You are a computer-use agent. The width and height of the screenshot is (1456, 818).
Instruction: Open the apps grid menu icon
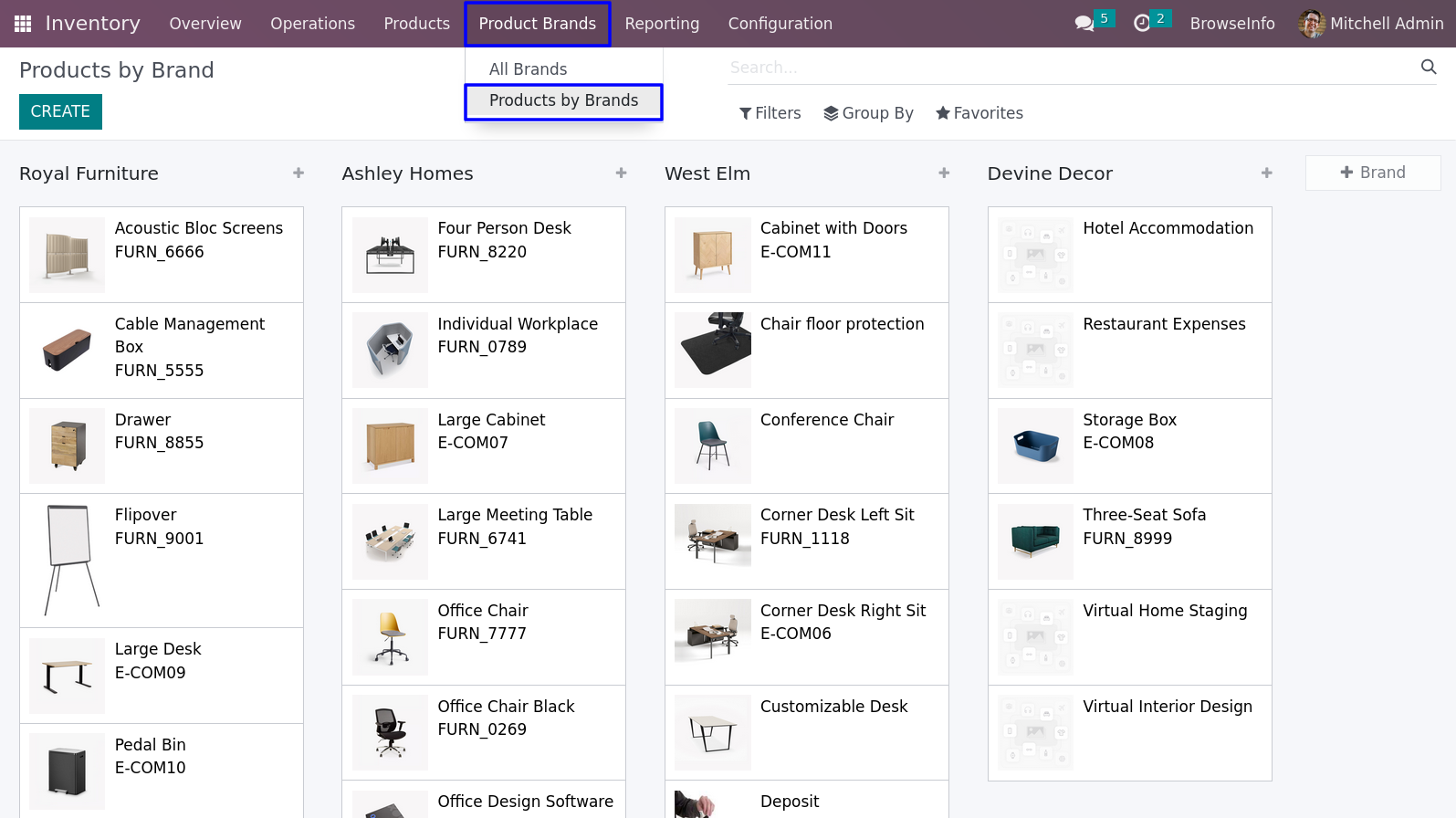23,24
